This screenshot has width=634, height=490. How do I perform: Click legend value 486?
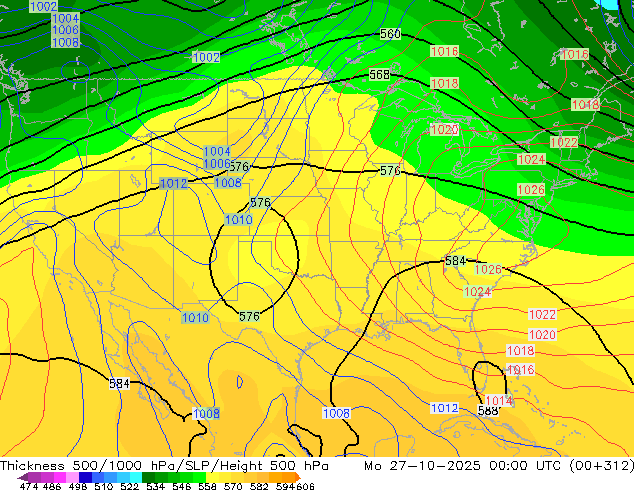coord(51,486)
